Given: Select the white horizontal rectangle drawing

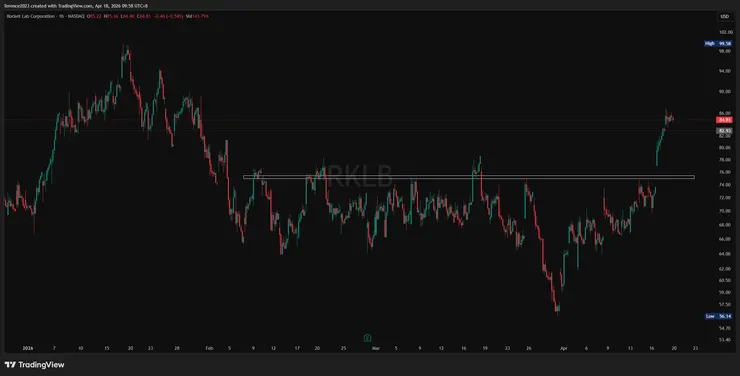Looking at the screenshot, I should (469, 177).
